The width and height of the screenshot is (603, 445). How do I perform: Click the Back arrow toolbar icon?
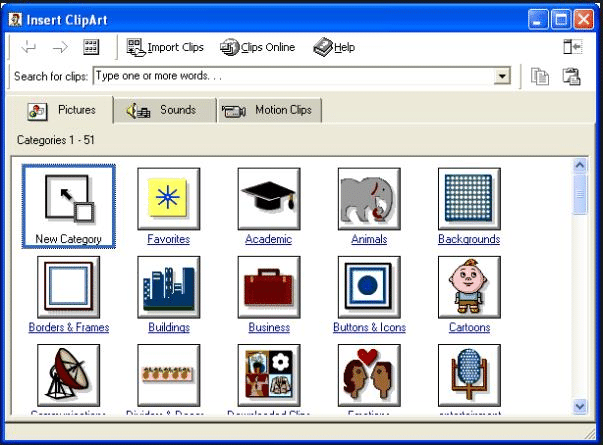tap(29, 47)
